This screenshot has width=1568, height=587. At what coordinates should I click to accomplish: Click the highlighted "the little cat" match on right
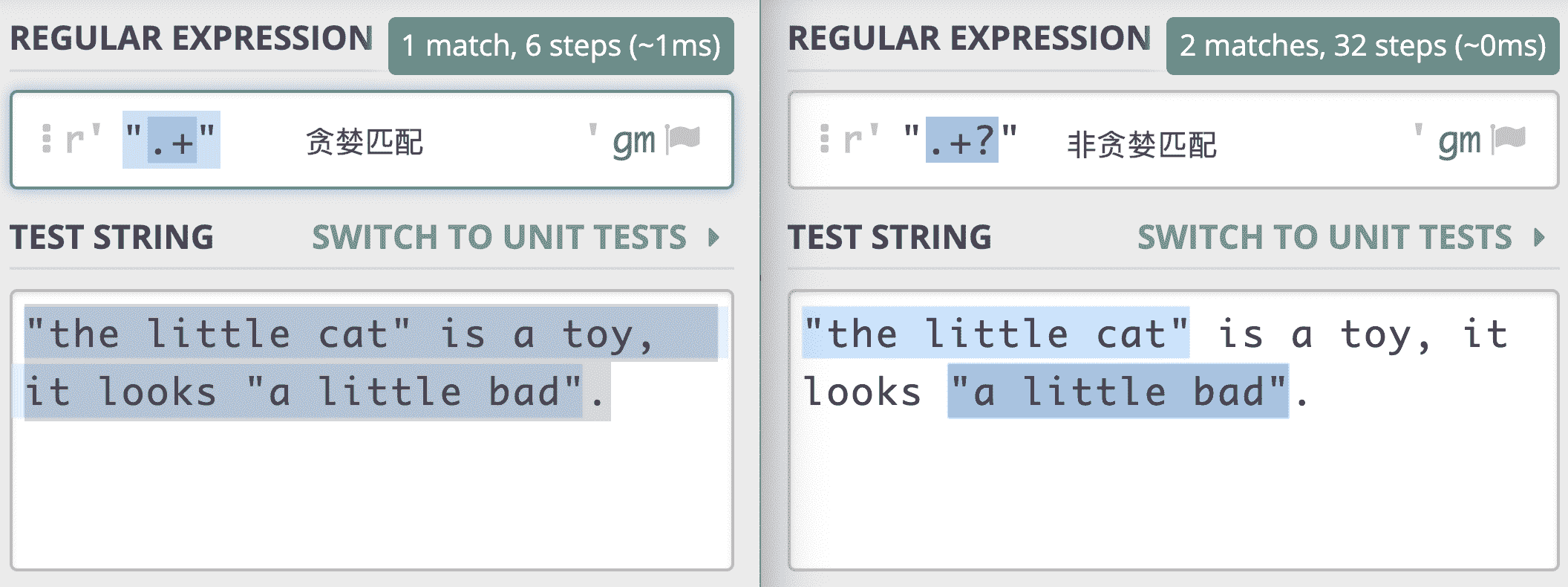pyautogui.click(x=995, y=334)
